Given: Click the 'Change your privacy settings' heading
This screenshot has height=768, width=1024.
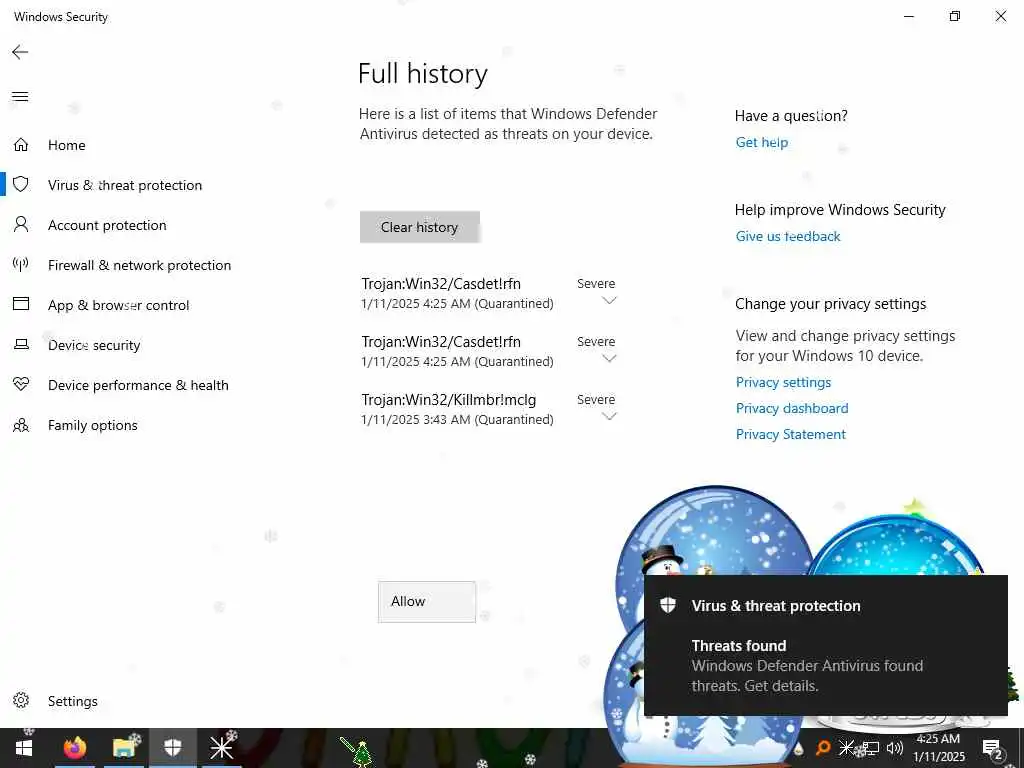Looking at the screenshot, I should click(830, 304).
